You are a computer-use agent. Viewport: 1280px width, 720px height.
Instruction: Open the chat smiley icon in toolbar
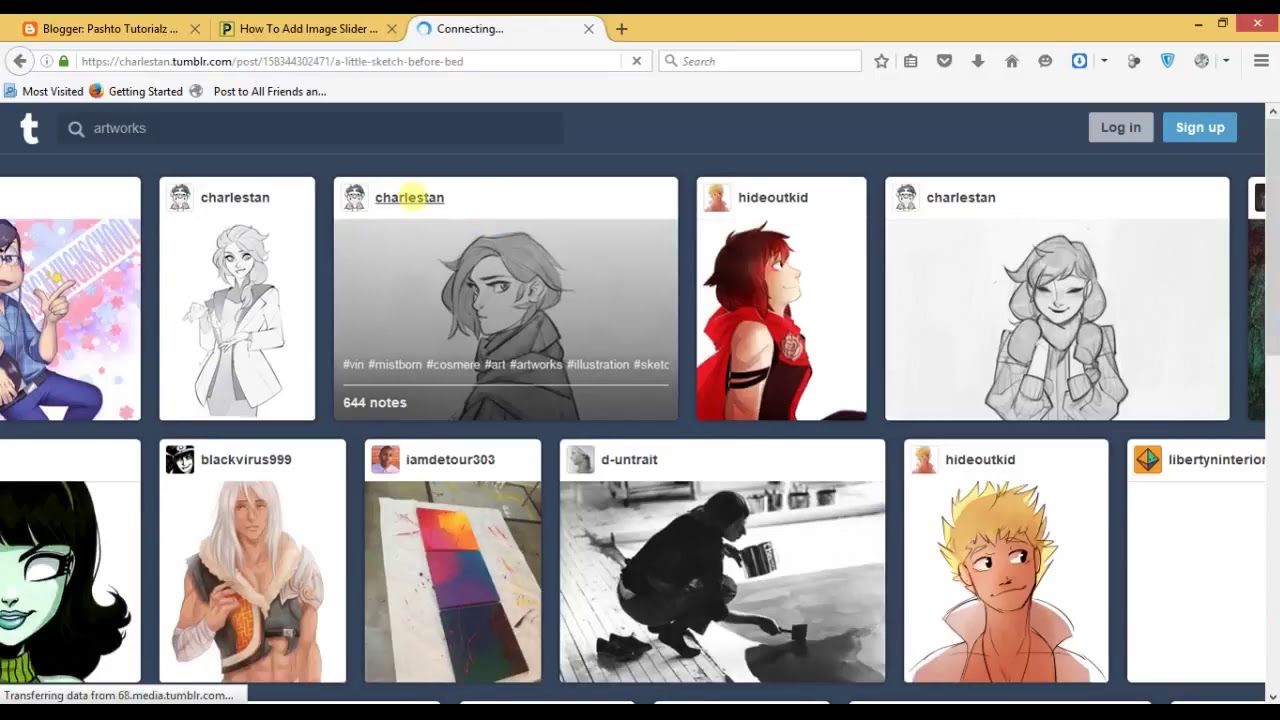pos(1045,61)
